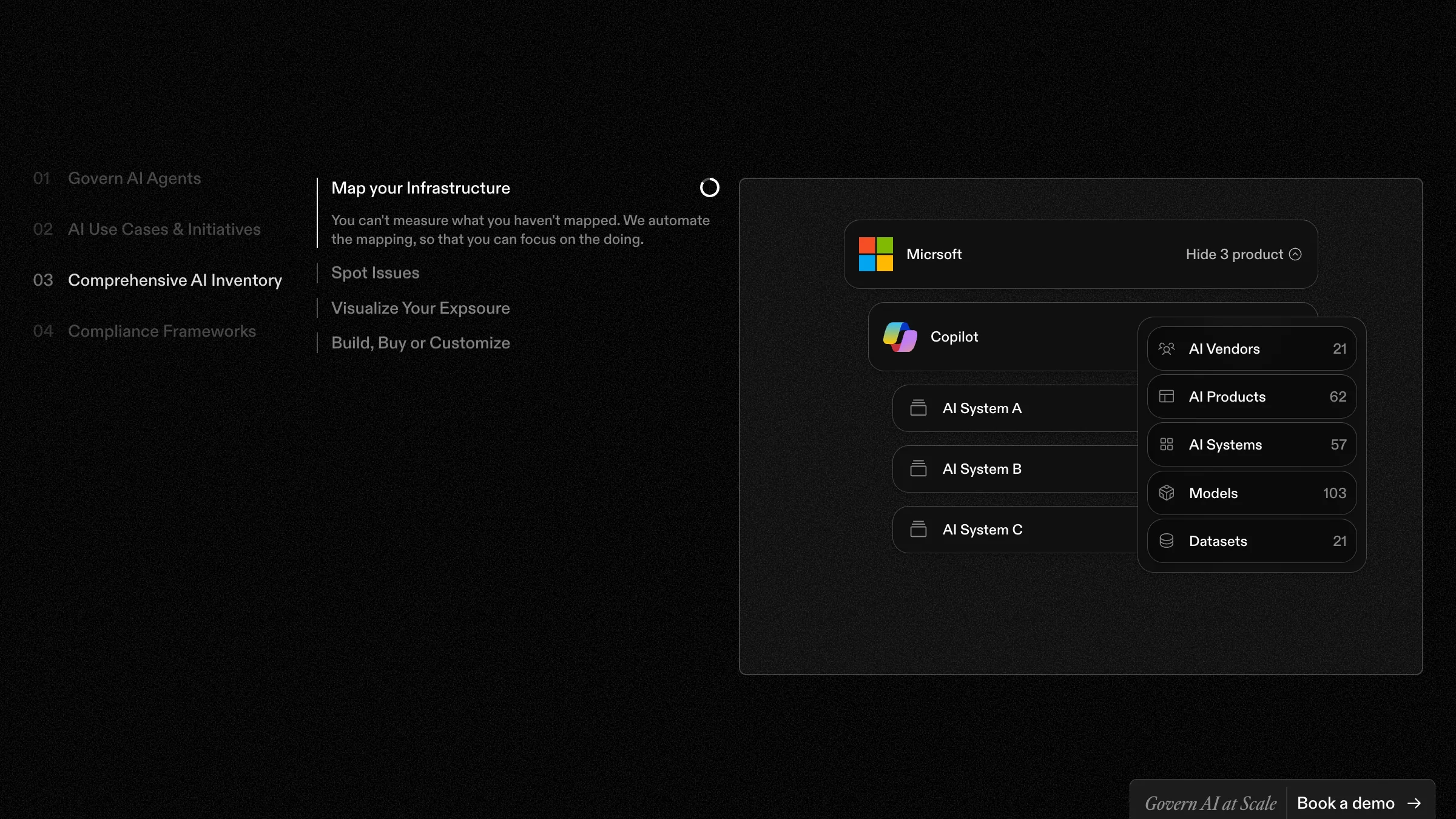1456x819 pixels.
Task: Click the circular progress indicator
Action: pyautogui.click(x=709, y=188)
